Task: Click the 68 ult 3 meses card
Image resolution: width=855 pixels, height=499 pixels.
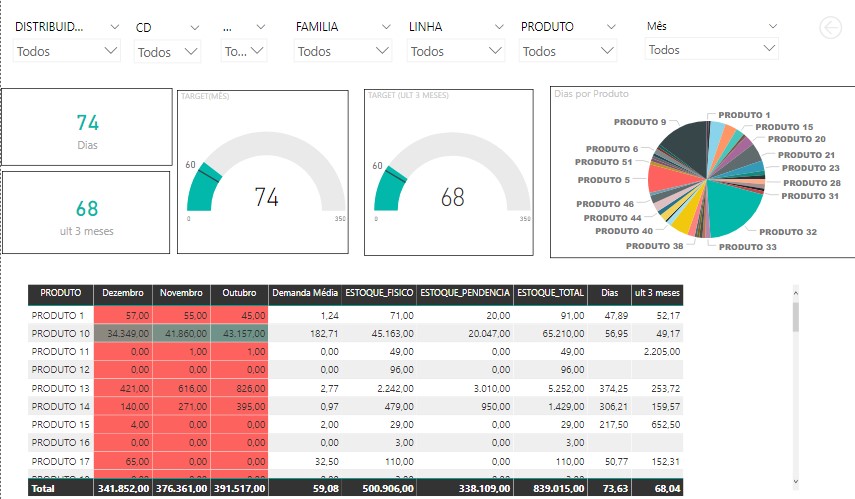Action: (87, 213)
